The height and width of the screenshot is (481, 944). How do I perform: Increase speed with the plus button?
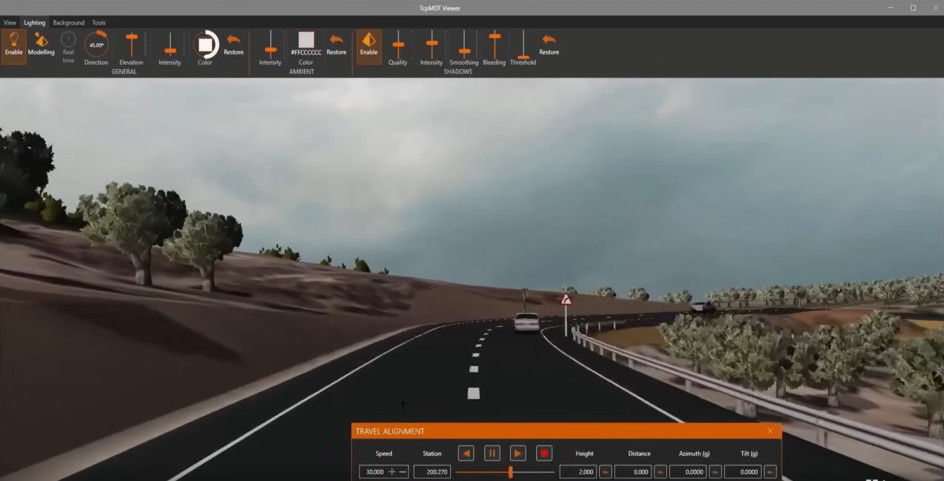click(x=392, y=472)
